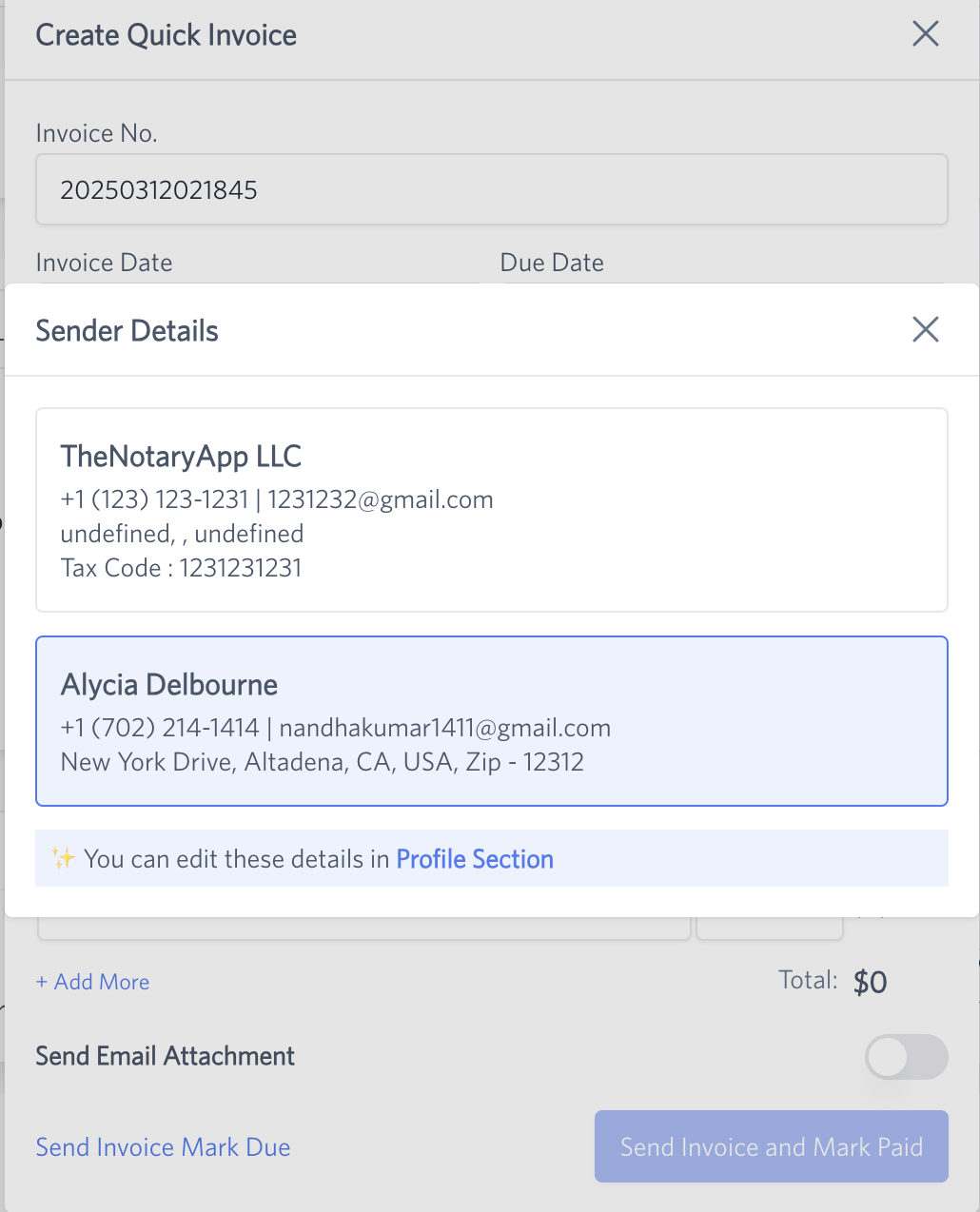Click the invoice number 20250312021845 text
980x1212 pixels.
point(159,189)
